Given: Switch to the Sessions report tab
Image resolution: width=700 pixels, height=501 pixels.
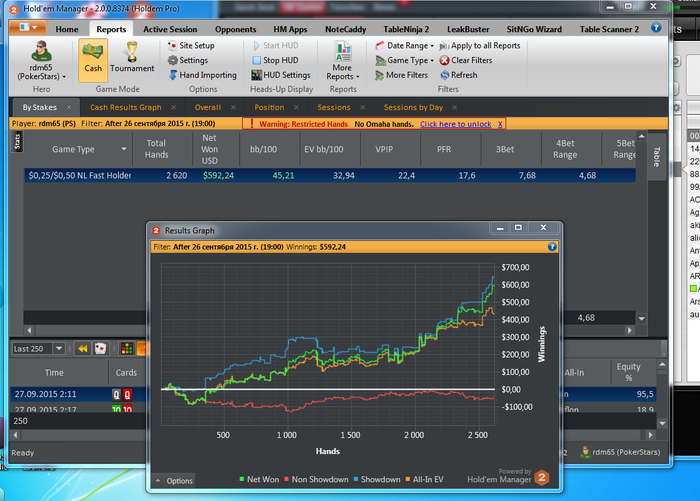Looking at the screenshot, I should click(333, 107).
